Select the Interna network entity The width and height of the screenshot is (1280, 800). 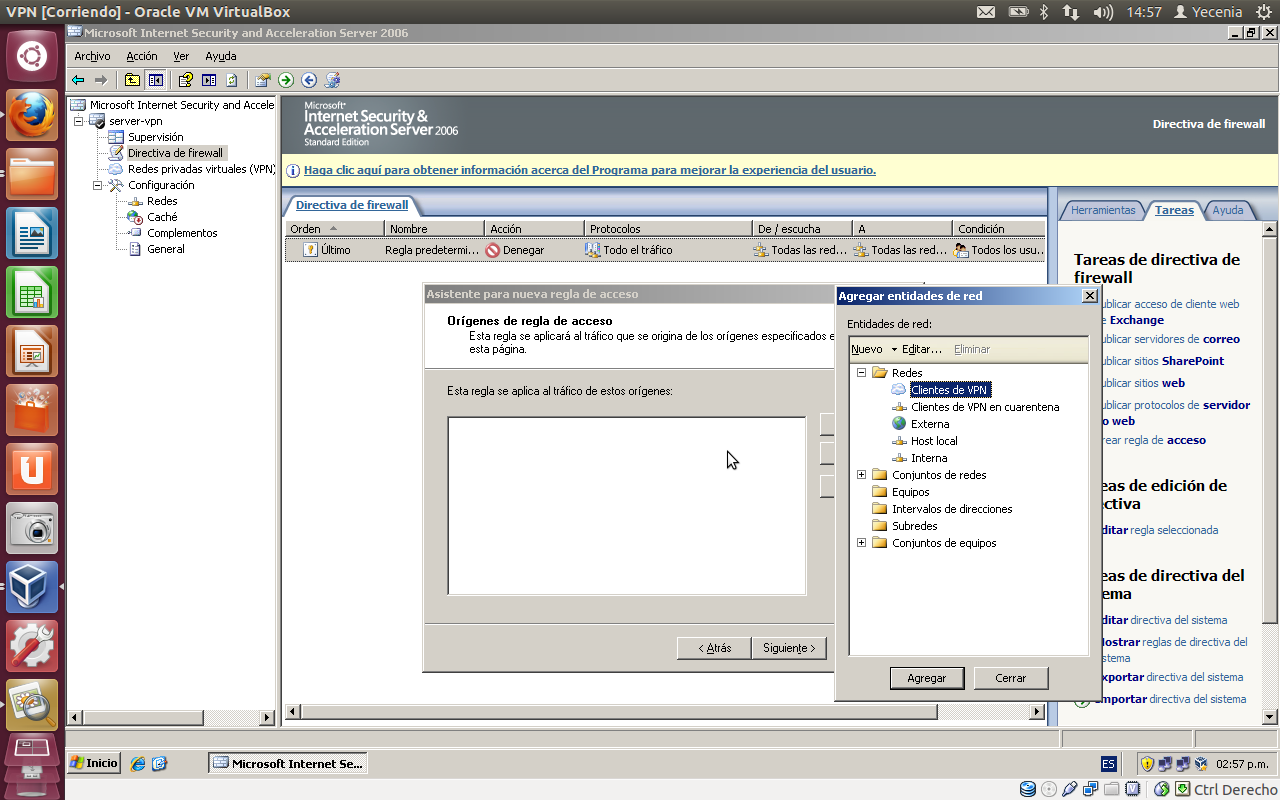[929, 458]
